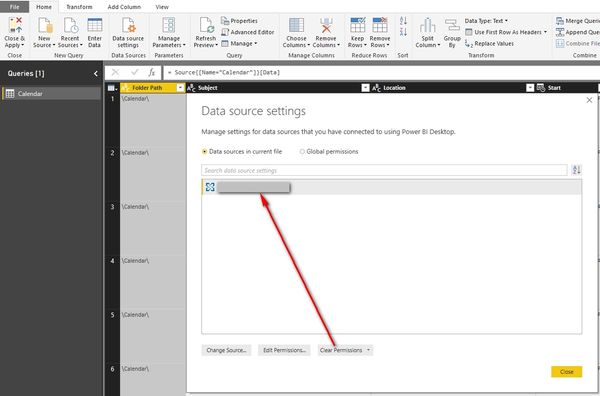Close the dialog with X button
The height and width of the screenshot is (396, 600).
[589, 100]
